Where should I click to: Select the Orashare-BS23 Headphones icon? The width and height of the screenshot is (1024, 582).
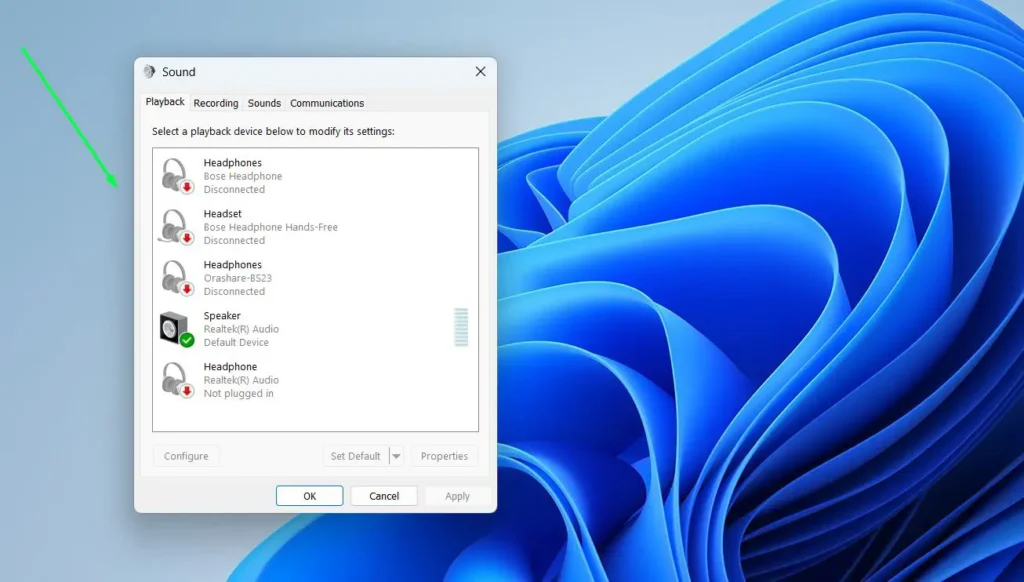tap(176, 277)
